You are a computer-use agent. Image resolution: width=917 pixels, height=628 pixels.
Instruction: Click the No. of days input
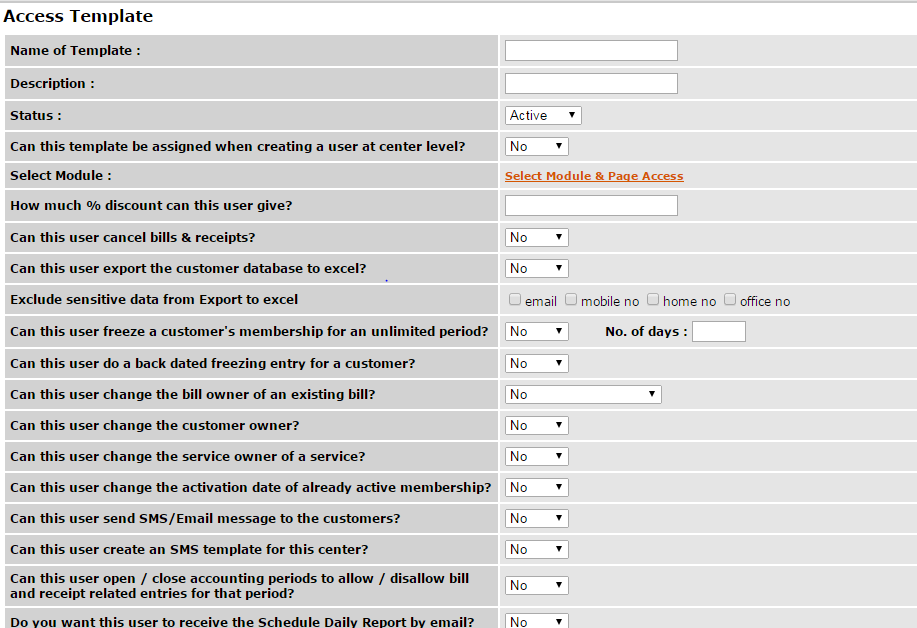click(719, 332)
